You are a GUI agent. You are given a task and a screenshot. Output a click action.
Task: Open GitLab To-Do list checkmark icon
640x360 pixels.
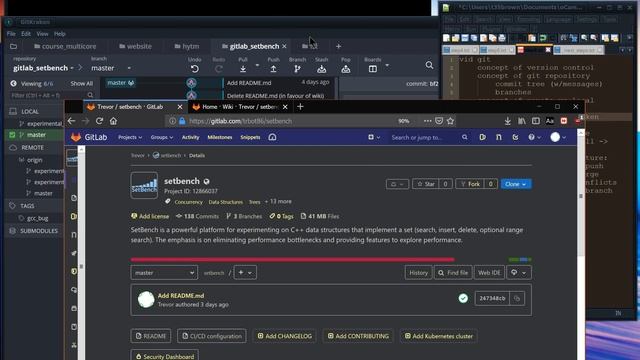click(x=515, y=137)
